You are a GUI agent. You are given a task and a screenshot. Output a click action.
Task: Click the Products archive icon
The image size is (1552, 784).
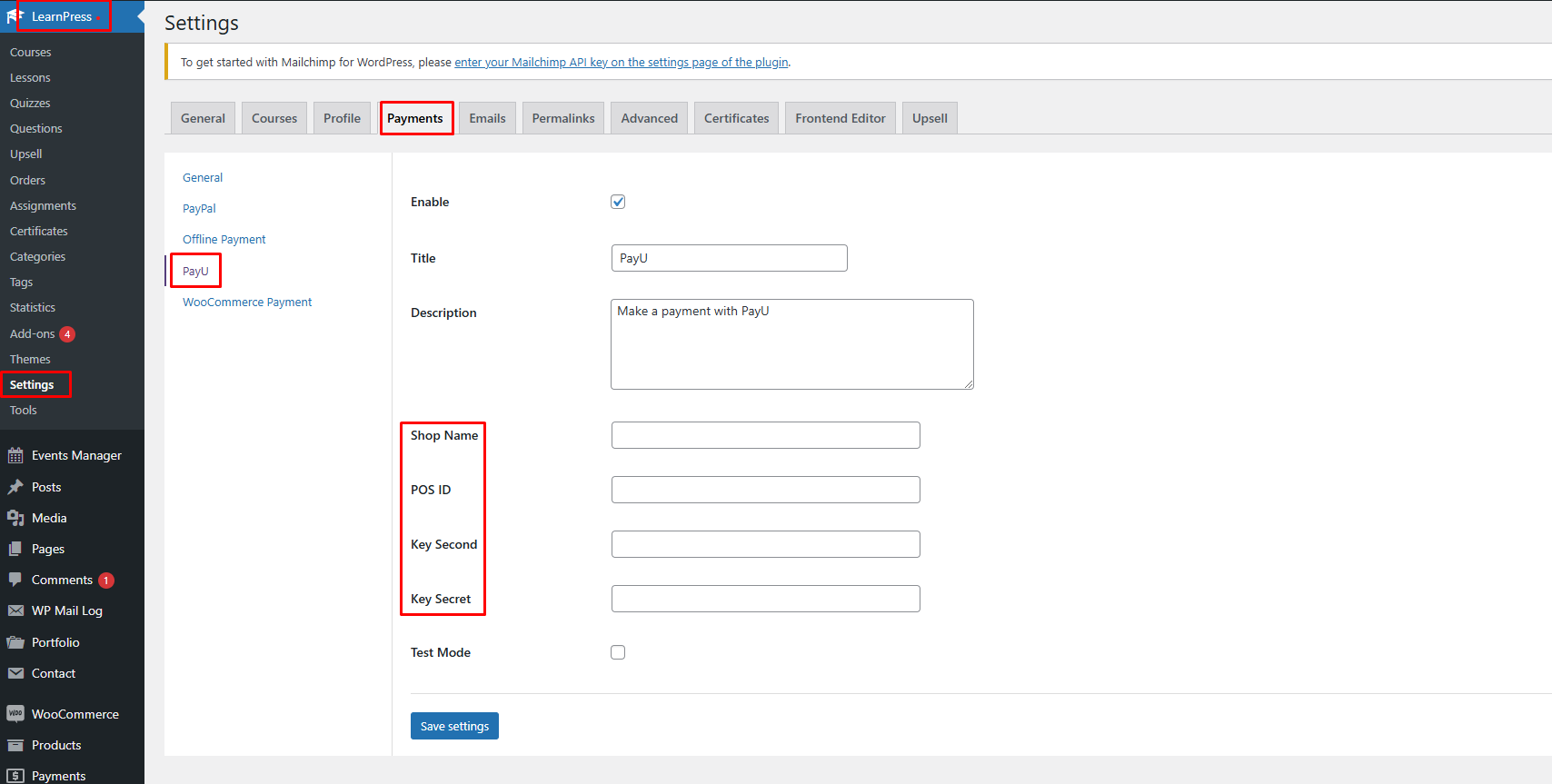click(15, 745)
